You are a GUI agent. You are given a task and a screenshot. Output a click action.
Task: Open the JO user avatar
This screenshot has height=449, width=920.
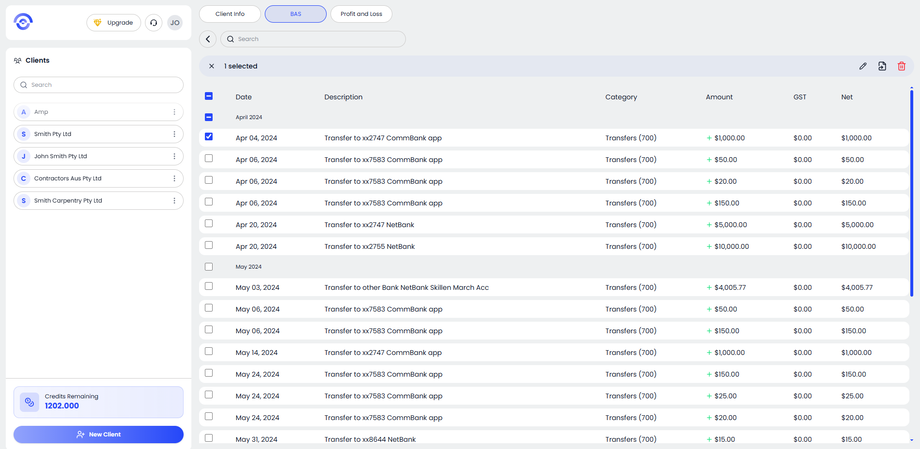click(175, 22)
